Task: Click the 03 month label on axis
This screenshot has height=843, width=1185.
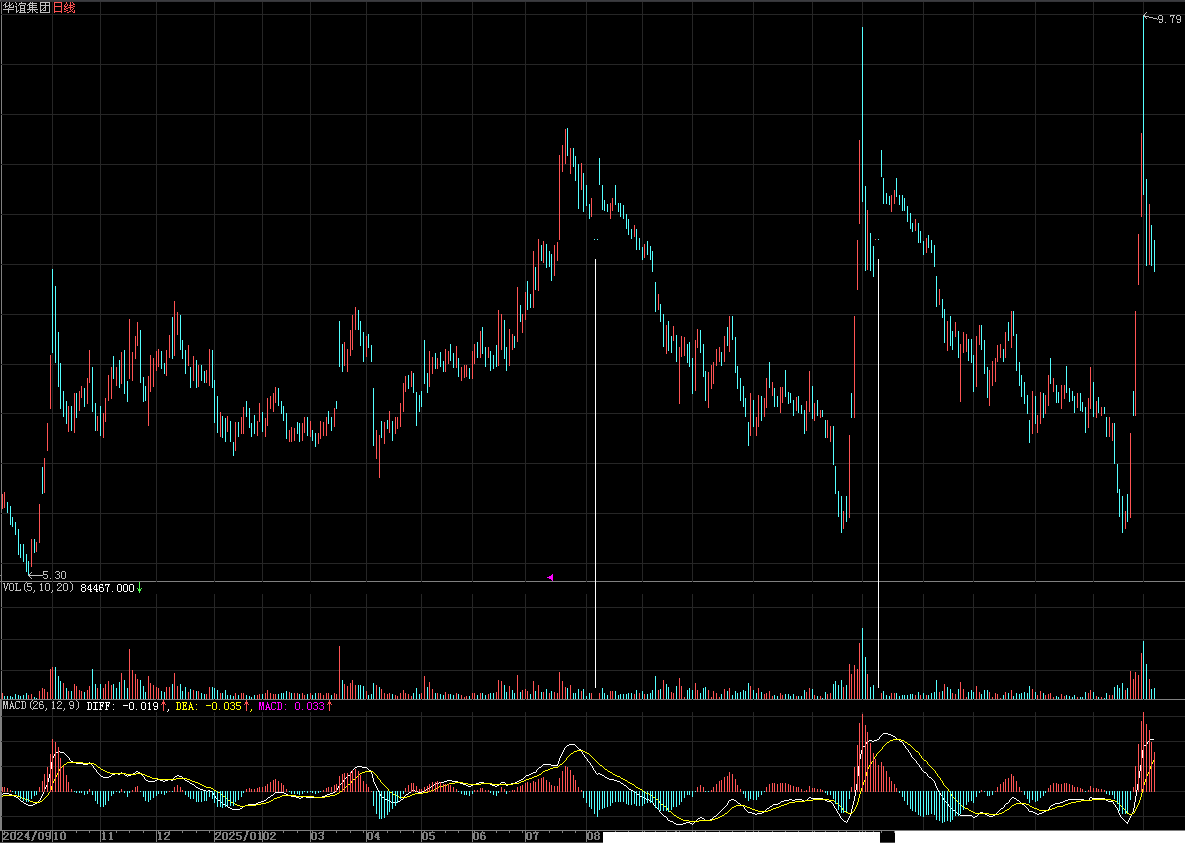Action: [x=317, y=836]
